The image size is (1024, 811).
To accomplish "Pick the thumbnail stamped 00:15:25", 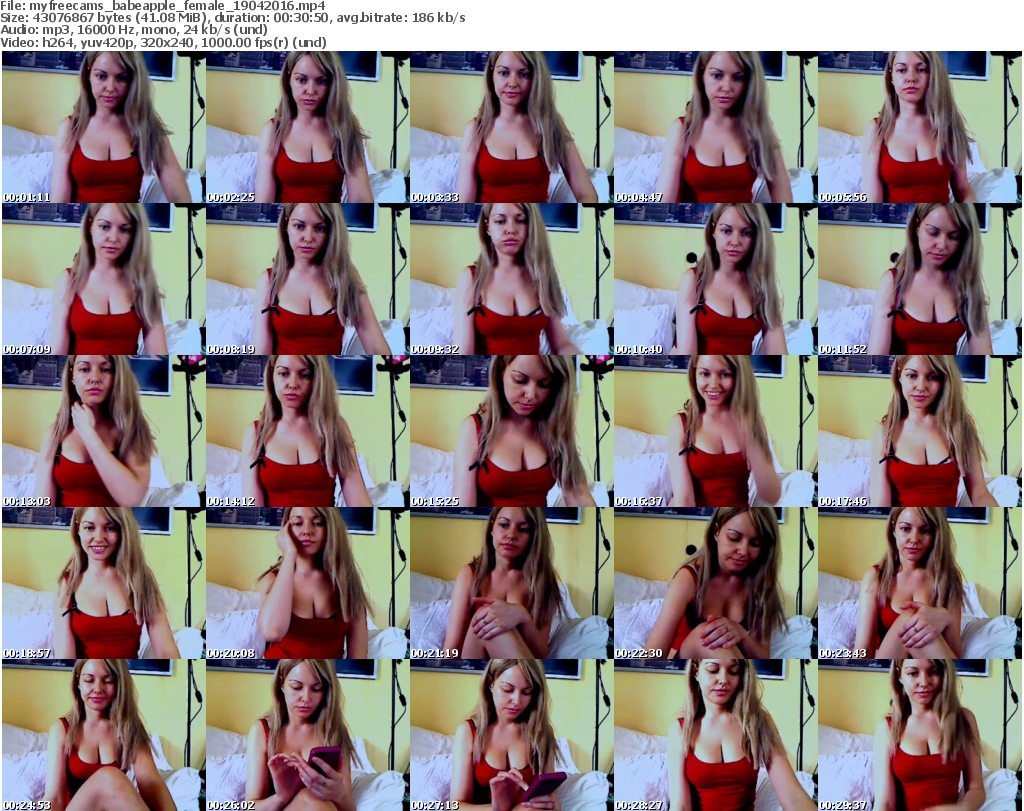I will 511,431.
